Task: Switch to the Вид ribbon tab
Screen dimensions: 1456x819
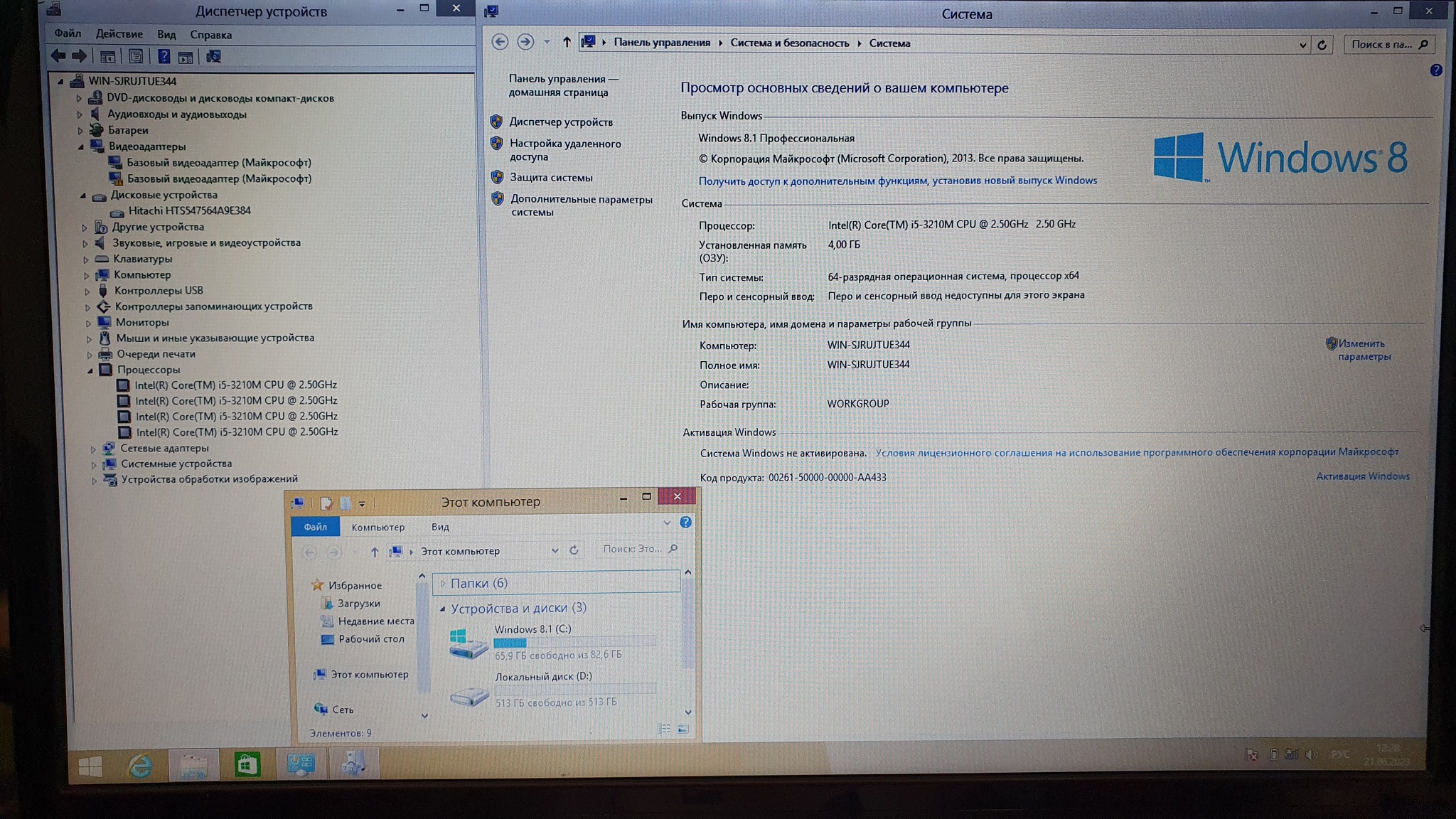Action: (440, 527)
